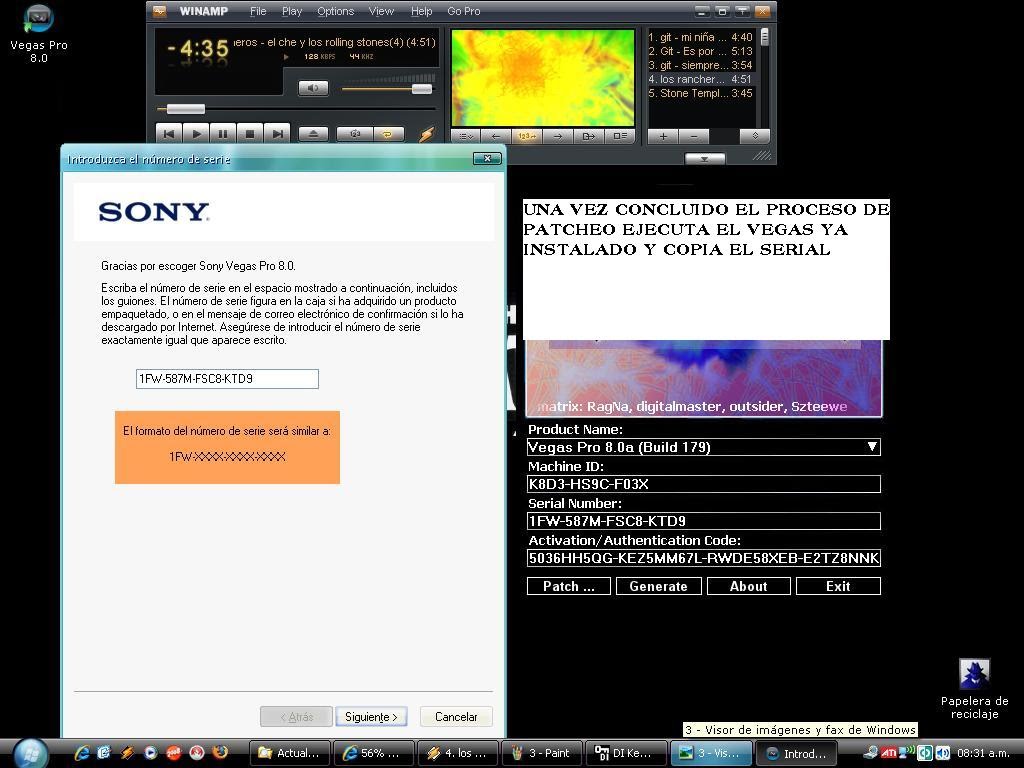Switch to previous Winamp visualization preset
1024x768 pixels.
(496, 136)
